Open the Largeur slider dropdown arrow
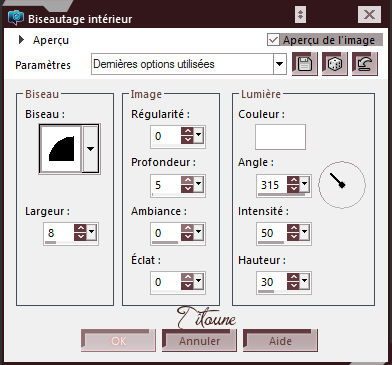This screenshot has width=392, height=365. pyautogui.click(x=91, y=232)
